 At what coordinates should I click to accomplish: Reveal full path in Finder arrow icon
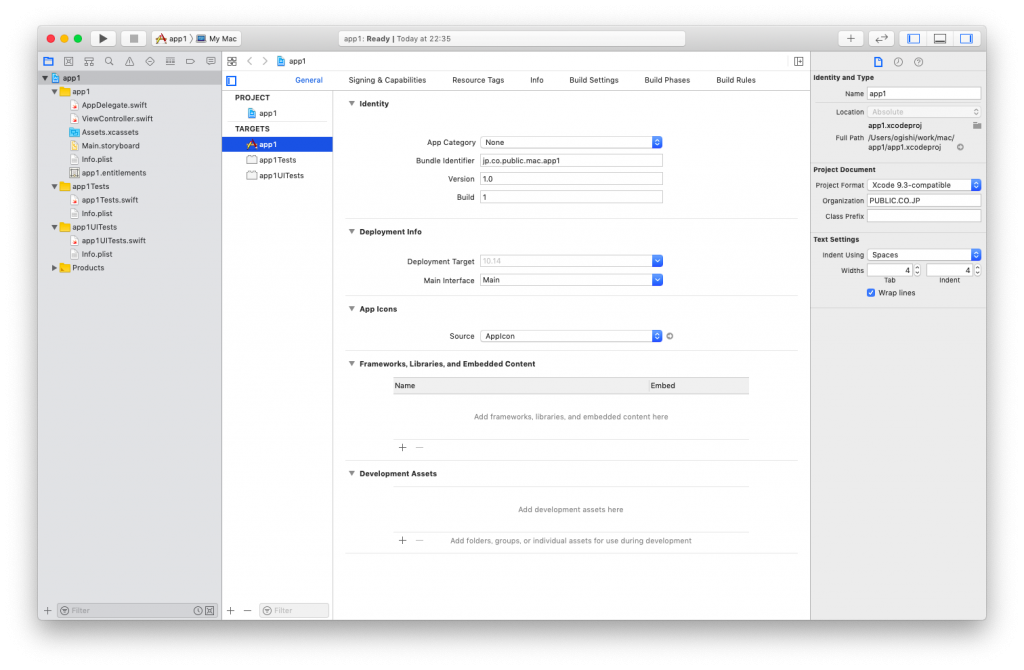click(960, 148)
